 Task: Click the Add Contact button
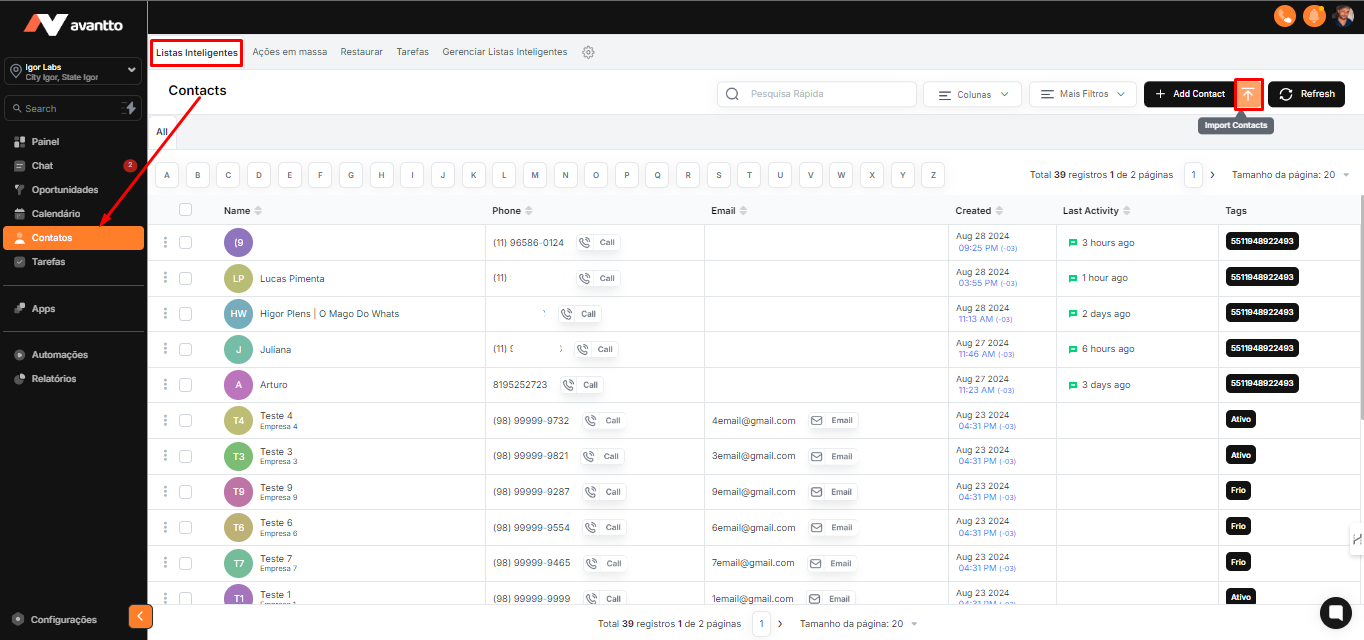click(x=1189, y=94)
